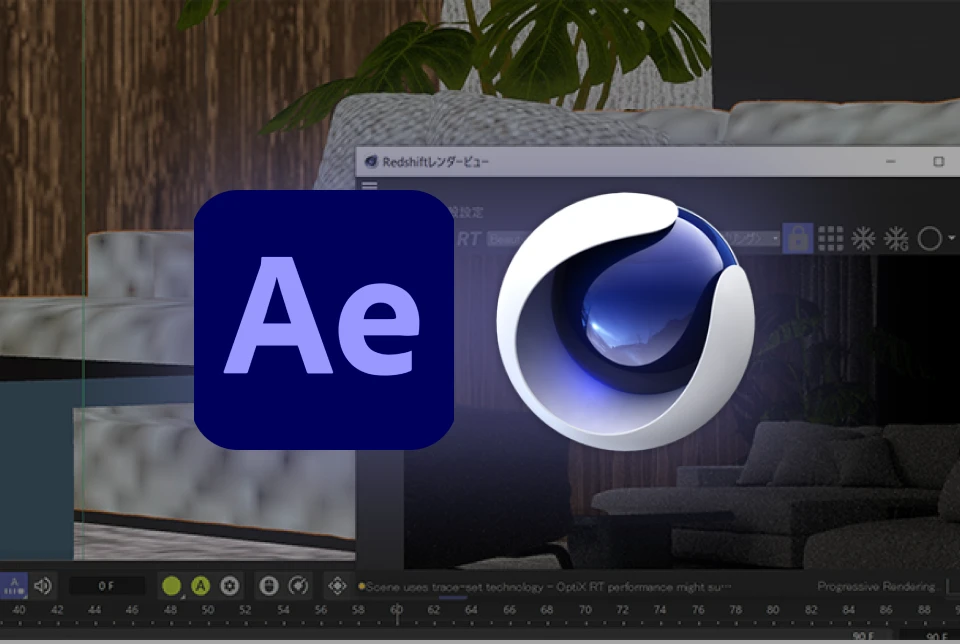Toggle the plain snowflake freeze icon

click(x=863, y=239)
